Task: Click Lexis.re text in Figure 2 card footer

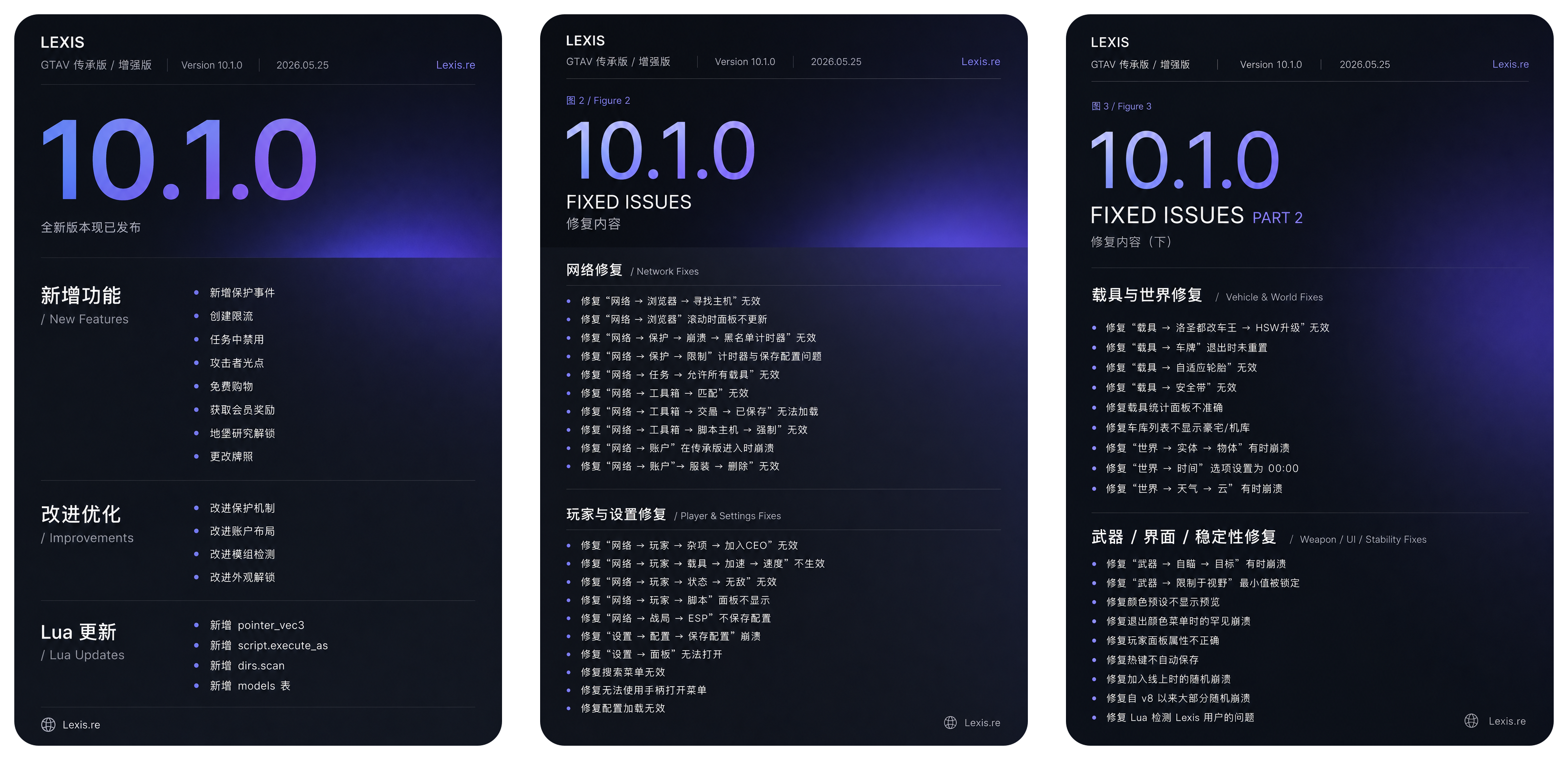Action: 983,723
